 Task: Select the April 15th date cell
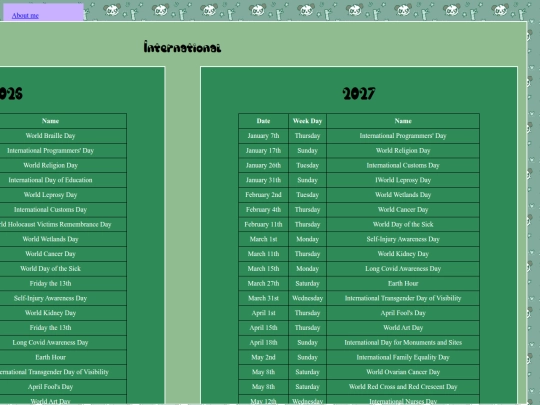tap(263, 328)
